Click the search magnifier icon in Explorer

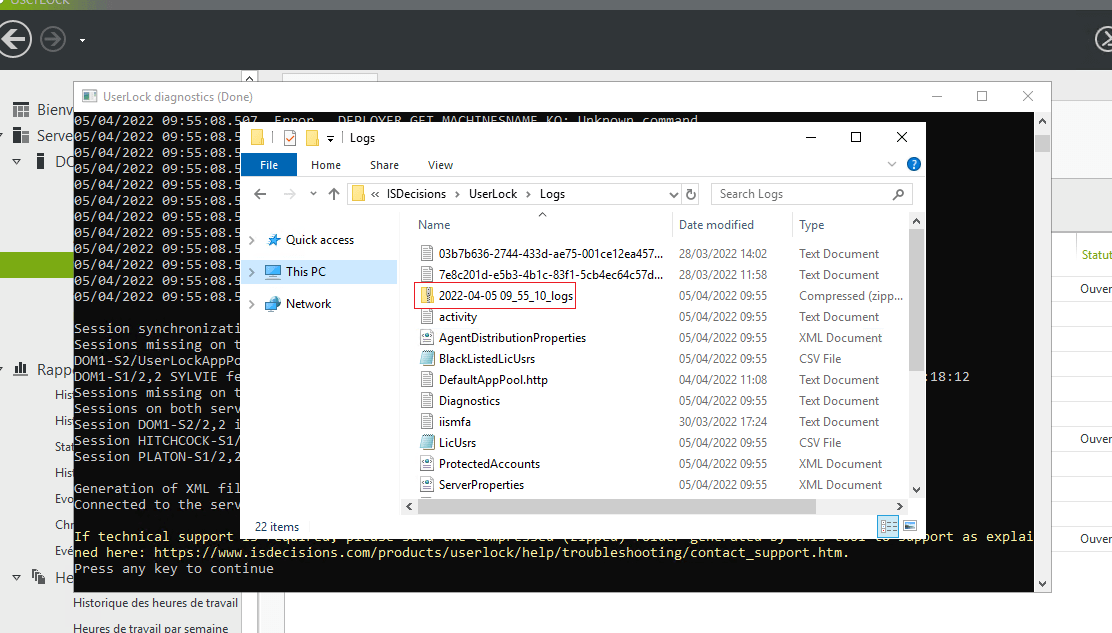(x=899, y=194)
